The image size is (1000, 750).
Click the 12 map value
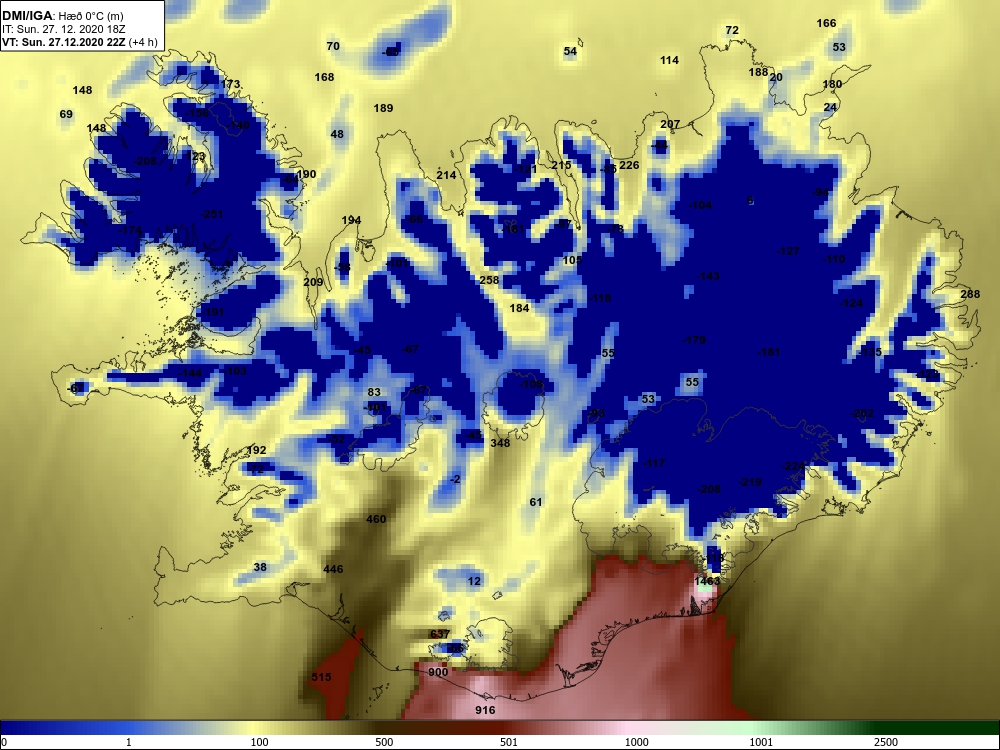[474, 581]
